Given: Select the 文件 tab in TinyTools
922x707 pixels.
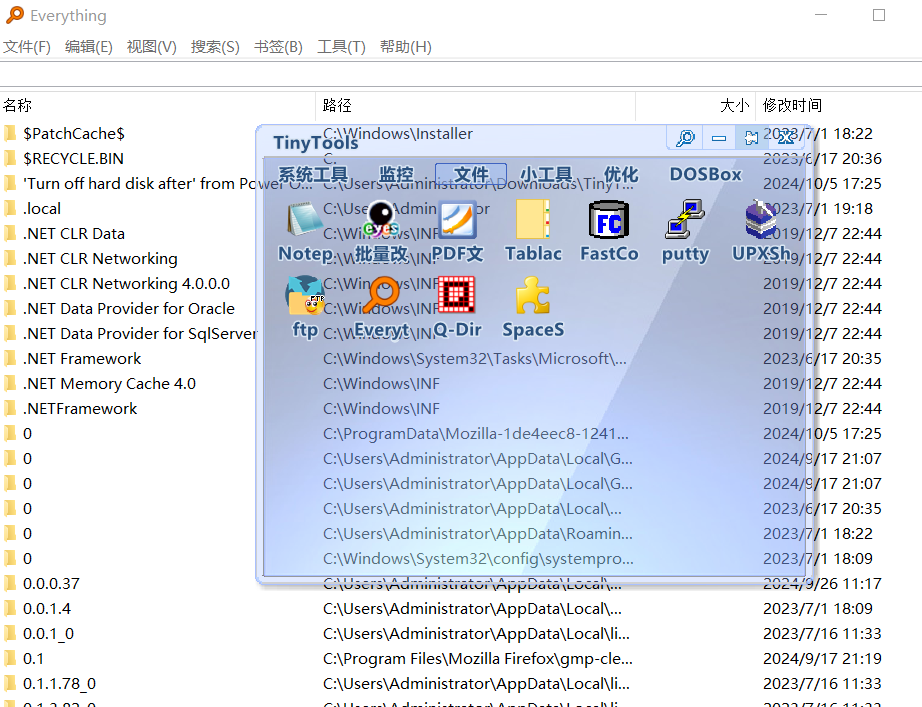Looking at the screenshot, I should click(471, 175).
